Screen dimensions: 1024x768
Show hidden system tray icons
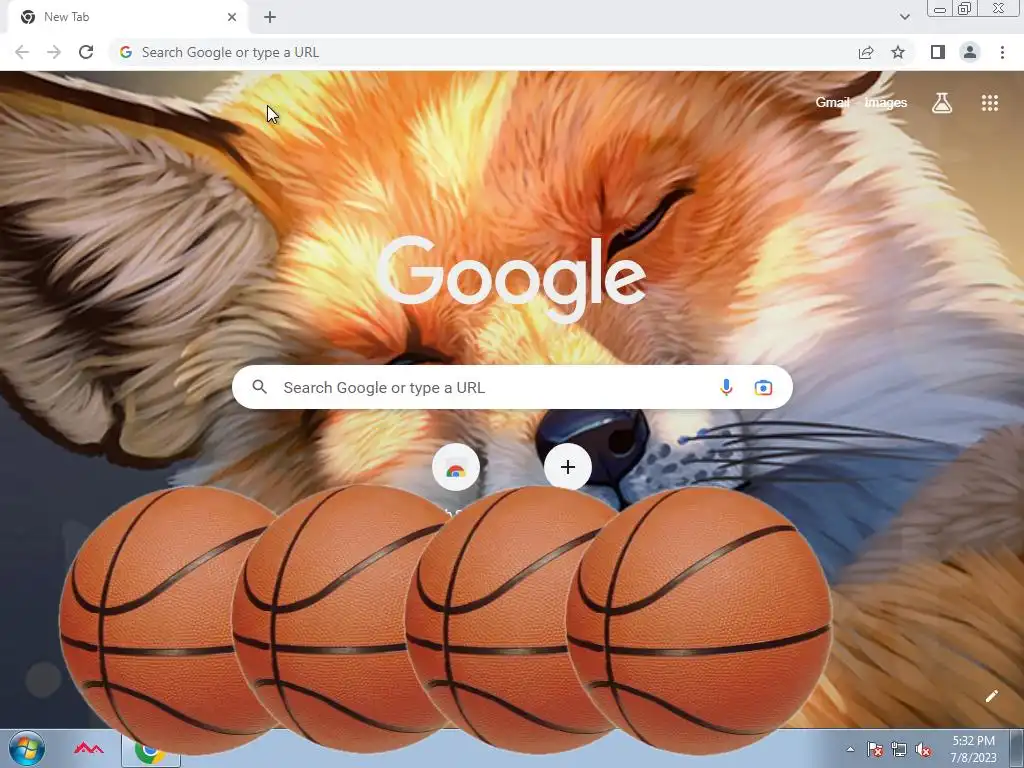coord(850,750)
